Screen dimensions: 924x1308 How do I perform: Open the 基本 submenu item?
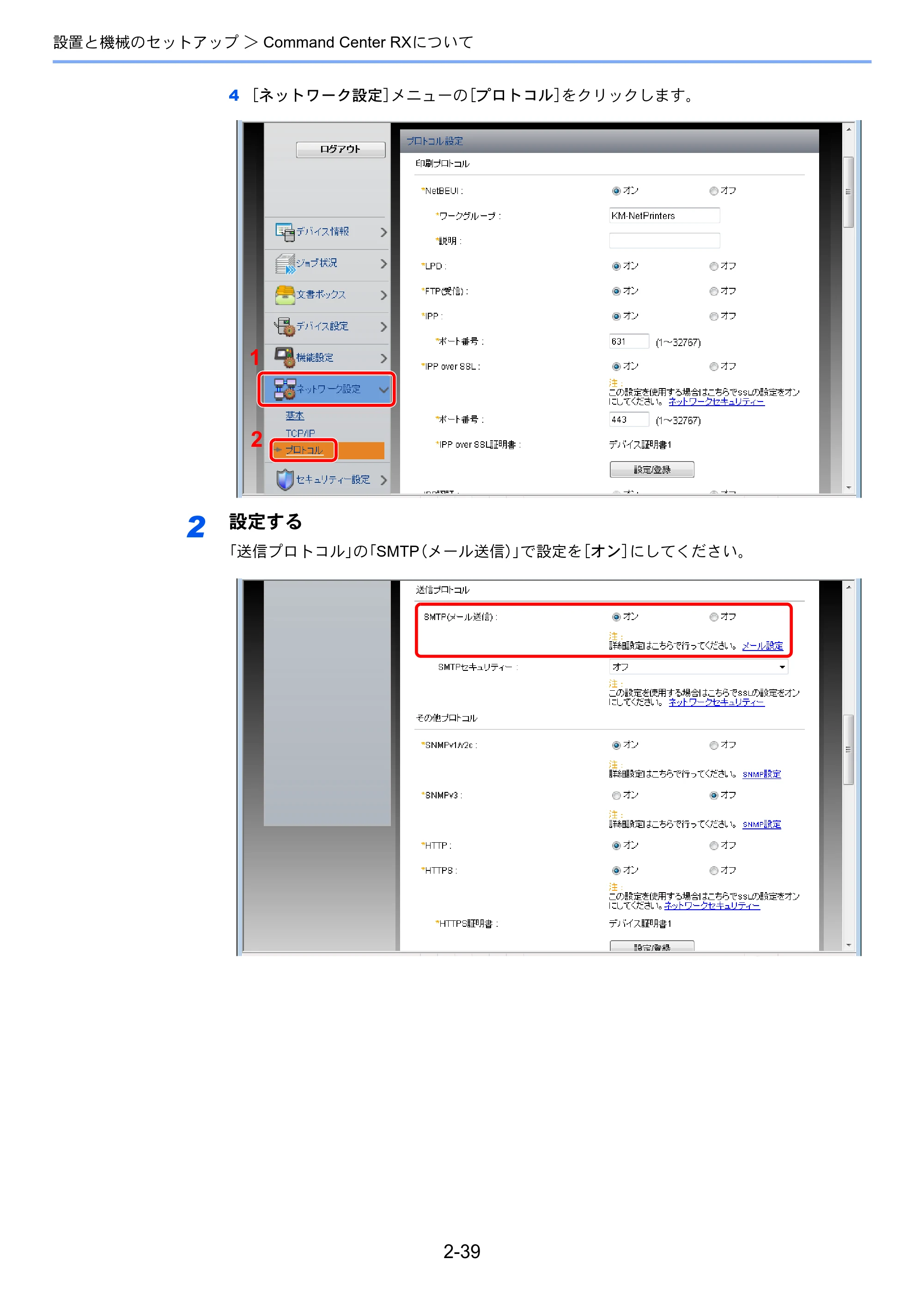point(294,416)
